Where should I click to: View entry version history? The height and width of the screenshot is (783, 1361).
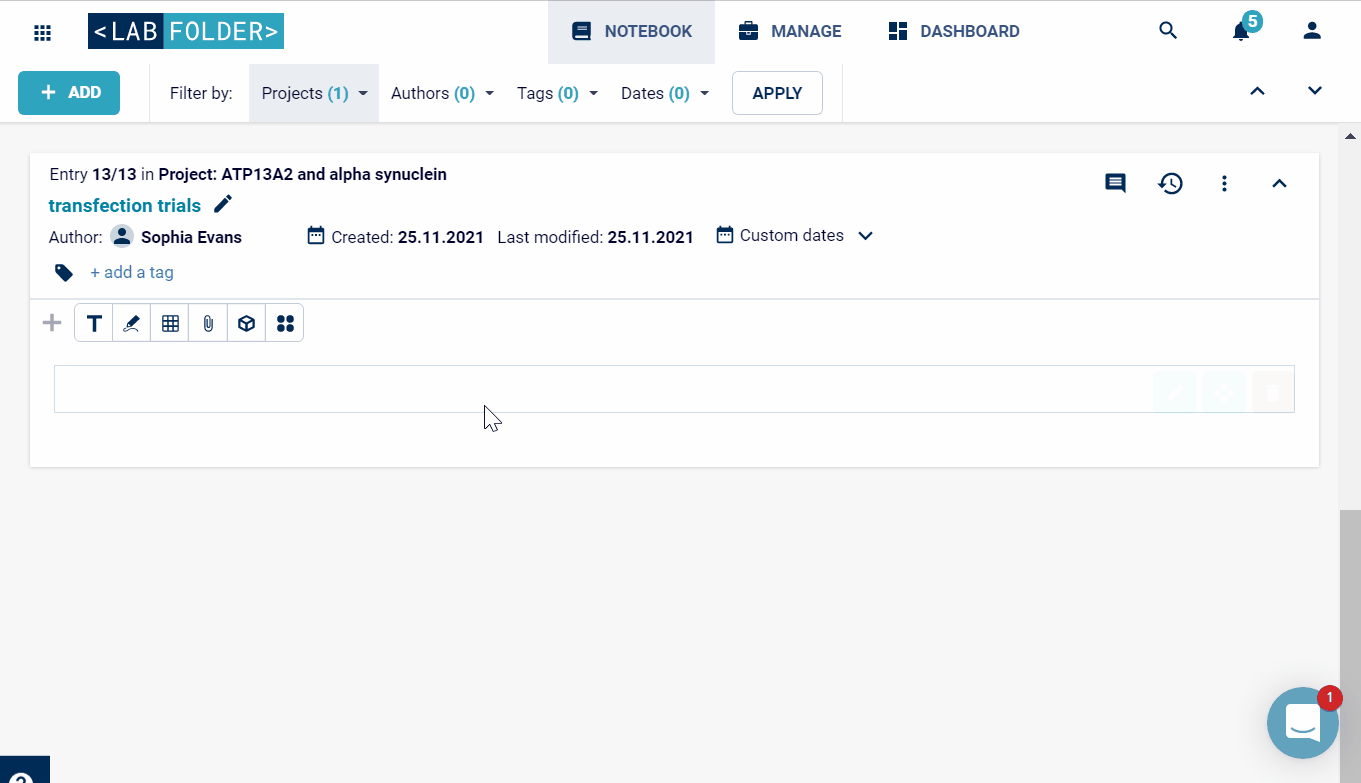(1170, 183)
